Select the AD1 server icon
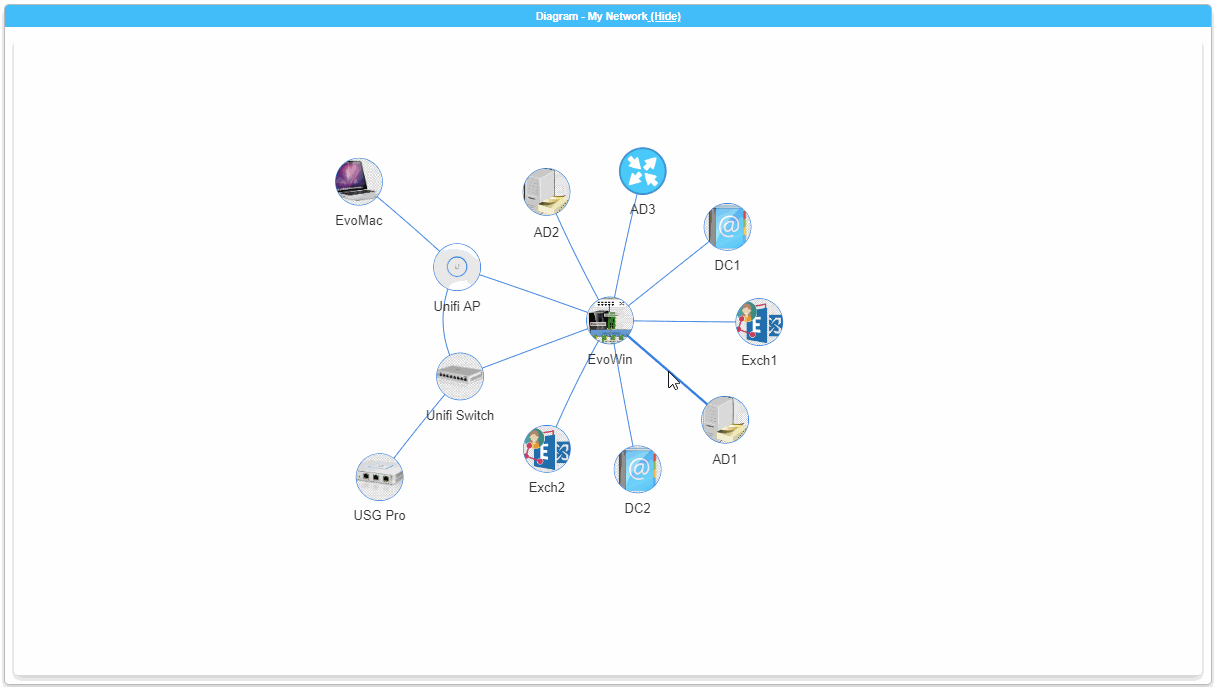1217x687 pixels. [x=724, y=420]
